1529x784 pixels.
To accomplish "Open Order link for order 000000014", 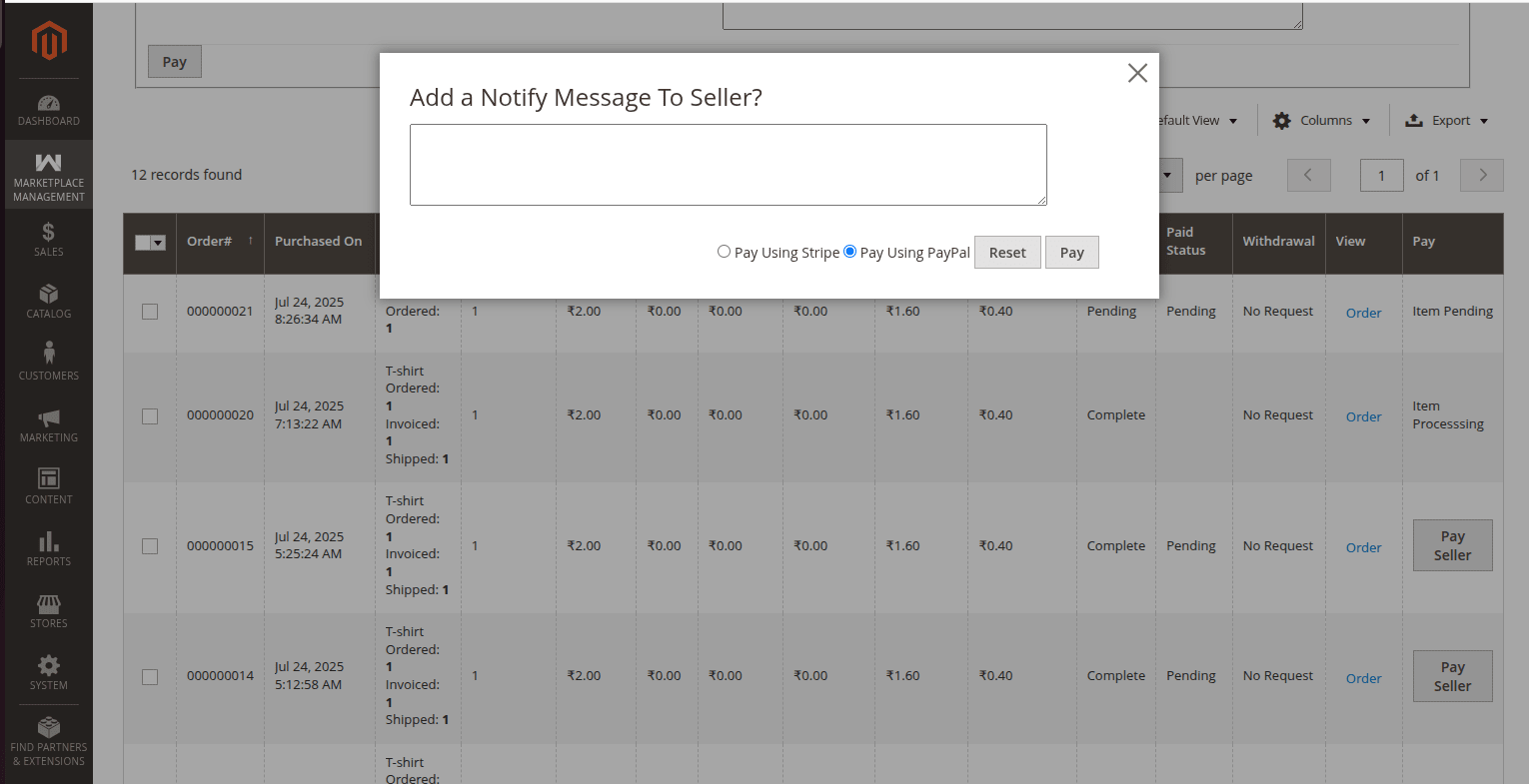I will (1363, 678).
